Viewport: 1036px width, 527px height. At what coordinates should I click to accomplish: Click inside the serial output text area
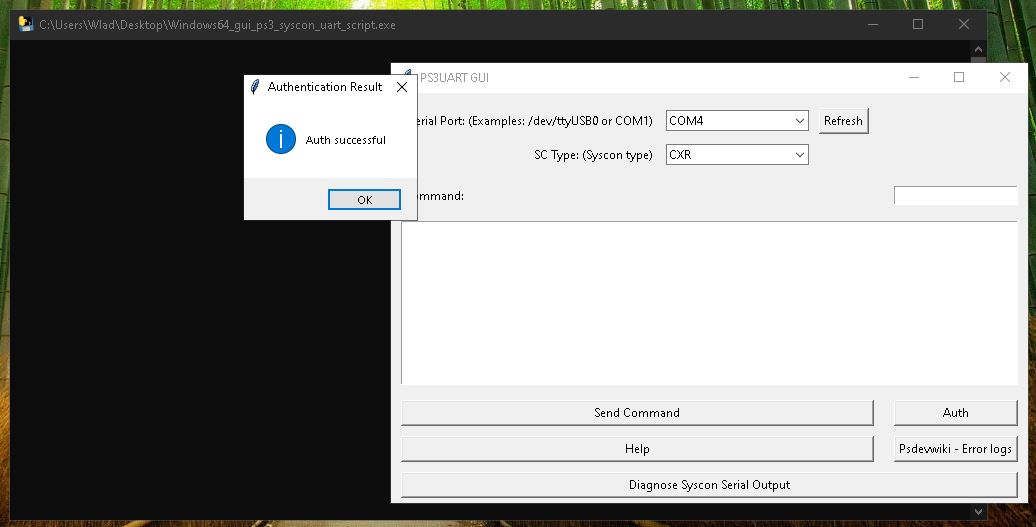[x=709, y=302]
